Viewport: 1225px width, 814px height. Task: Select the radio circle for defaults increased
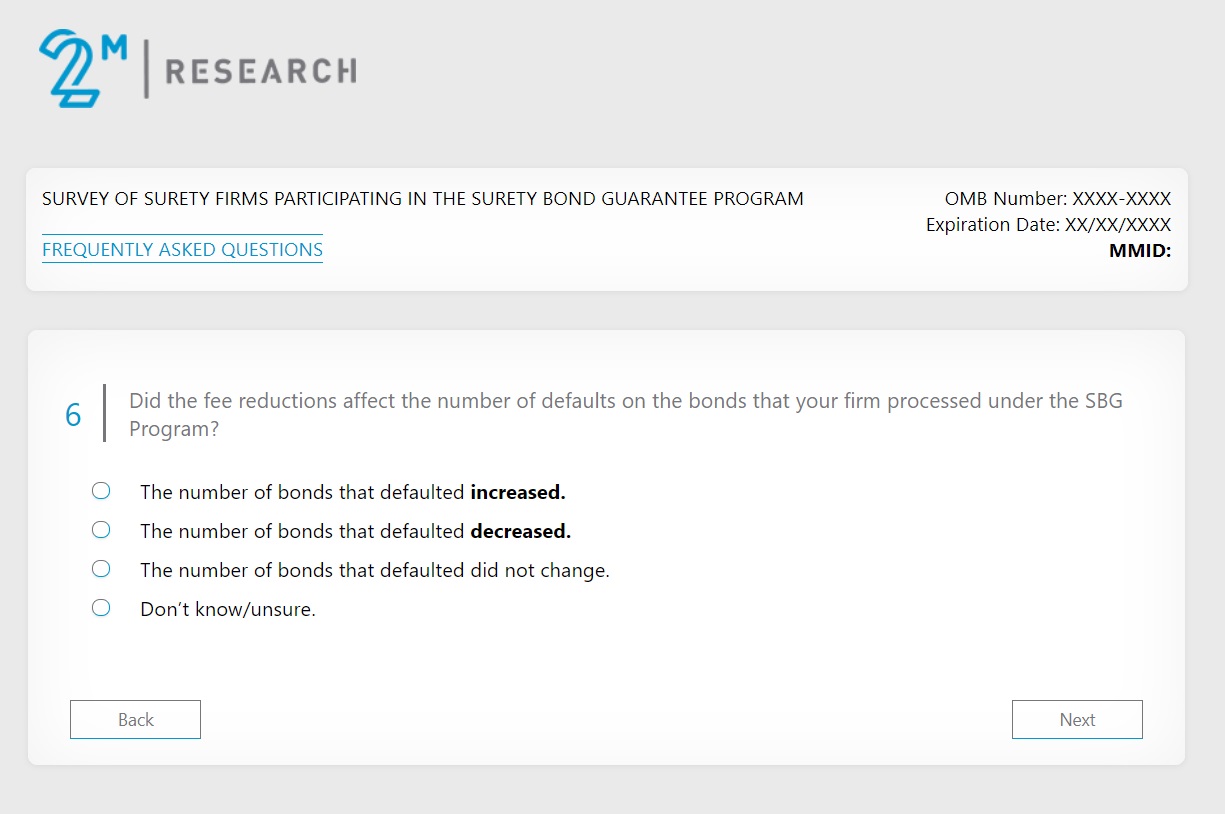101,491
